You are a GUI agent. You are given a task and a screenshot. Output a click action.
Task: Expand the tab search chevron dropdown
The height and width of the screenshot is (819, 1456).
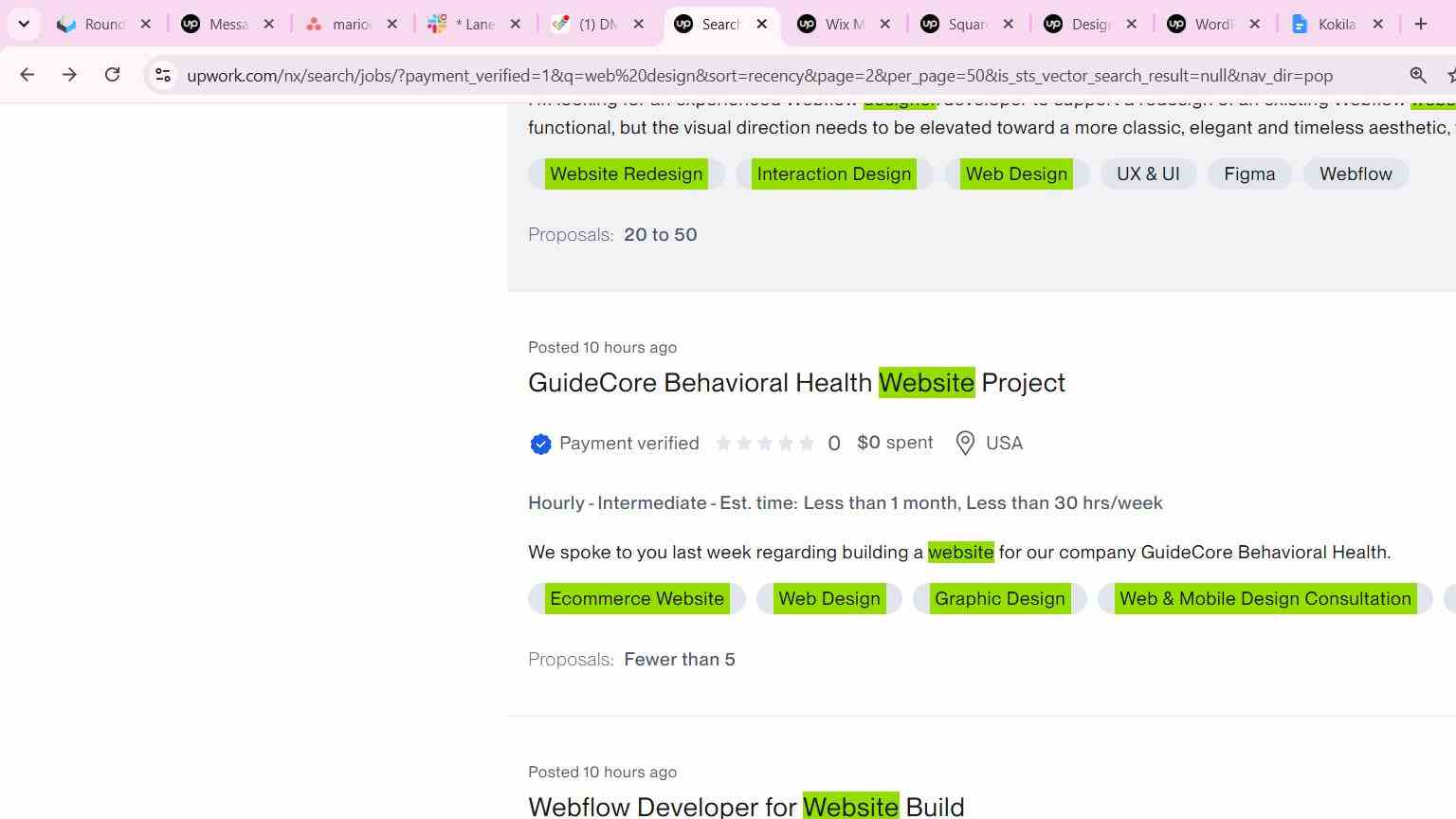click(24, 24)
